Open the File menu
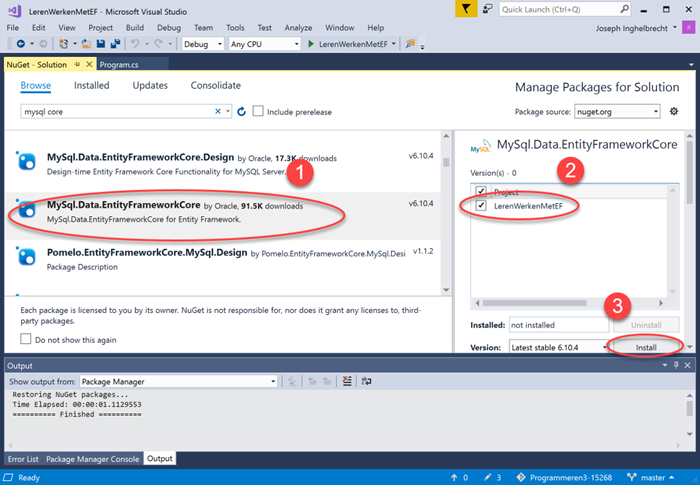Image resolution: width=700 pixels, height=485 pixels. [x=12, y=28]
